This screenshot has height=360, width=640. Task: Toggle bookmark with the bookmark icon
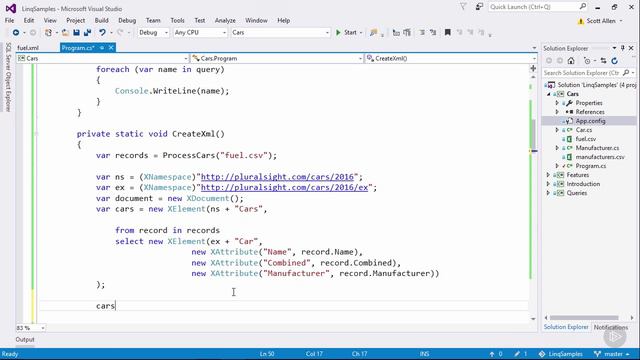(x=448, y=33)
